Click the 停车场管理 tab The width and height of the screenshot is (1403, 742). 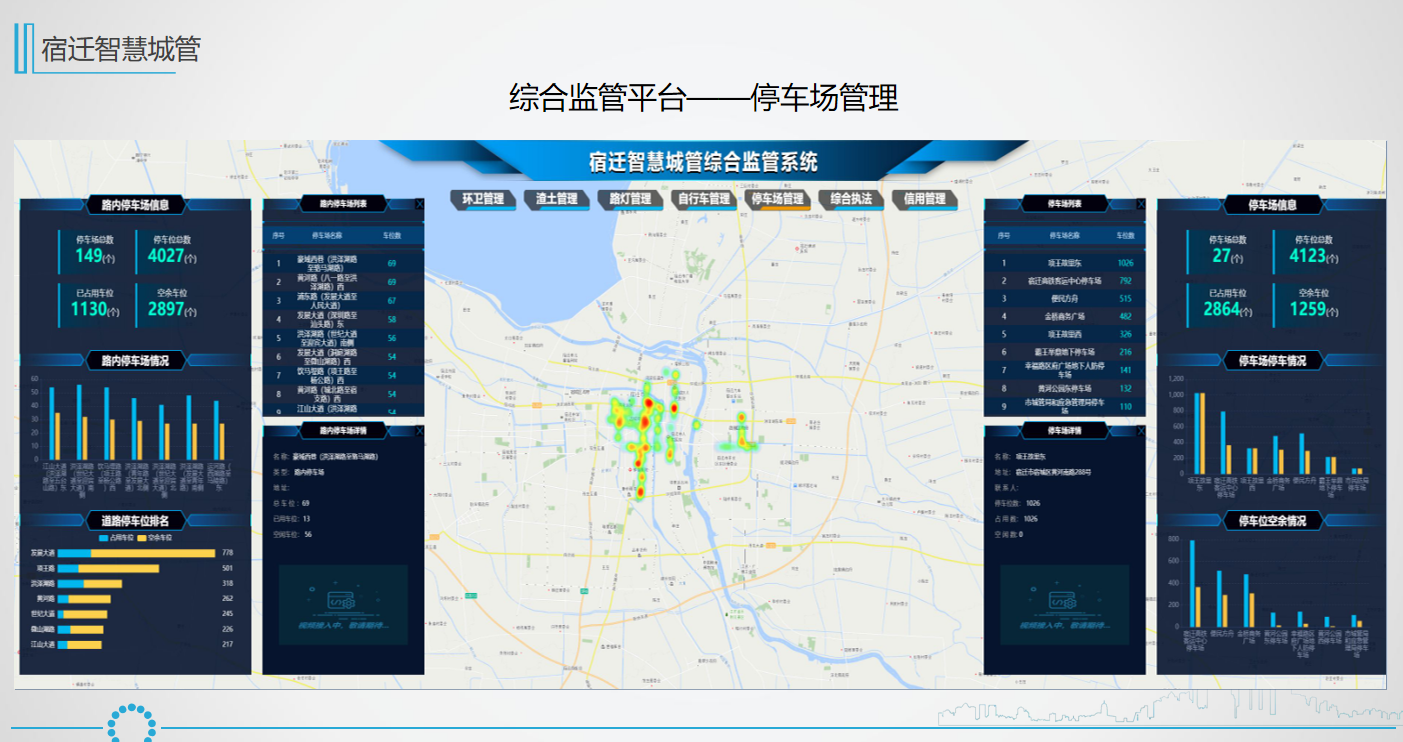(778, 199)
